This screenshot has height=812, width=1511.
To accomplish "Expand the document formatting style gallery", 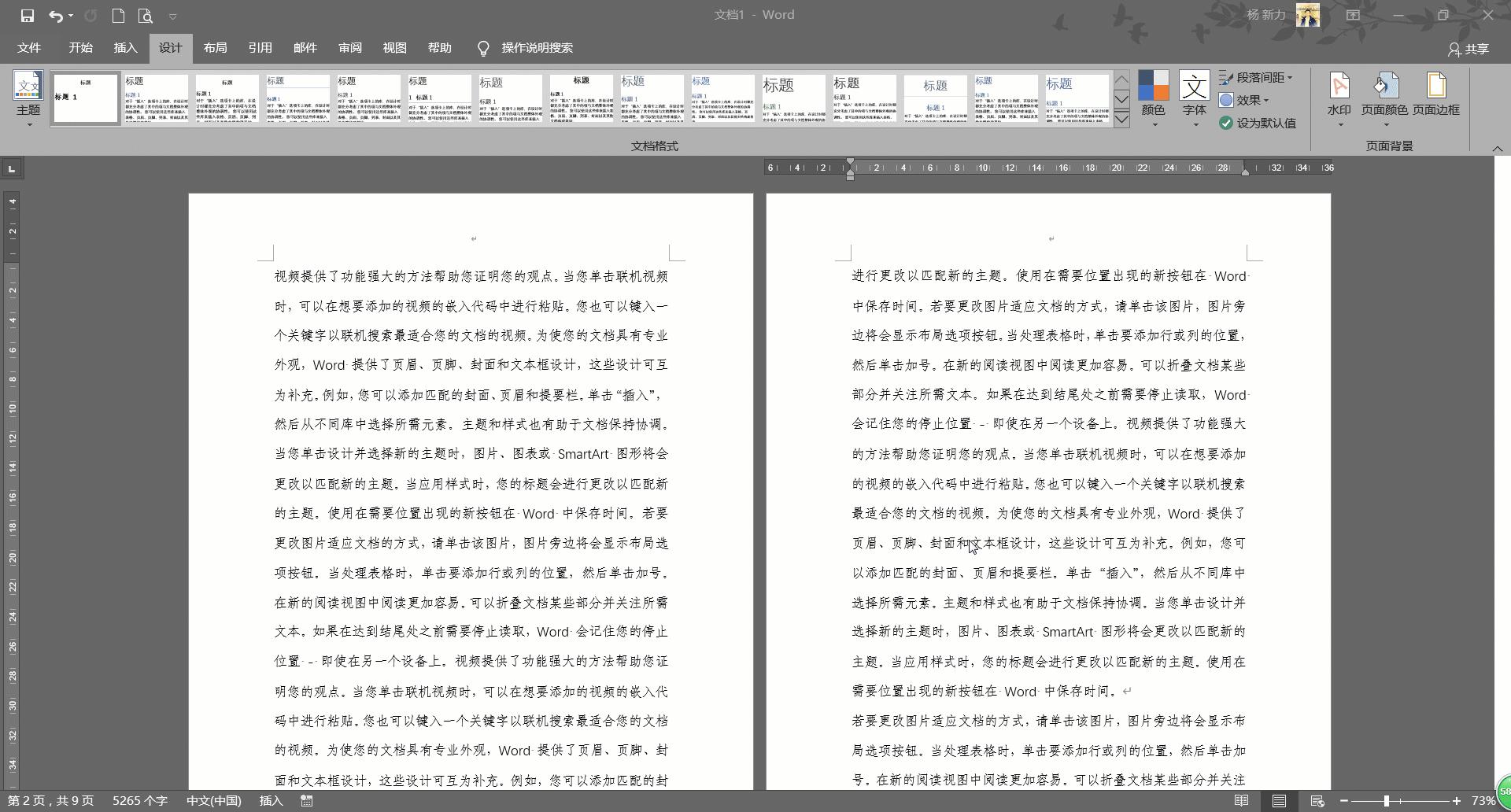I will click(1121, 119).
